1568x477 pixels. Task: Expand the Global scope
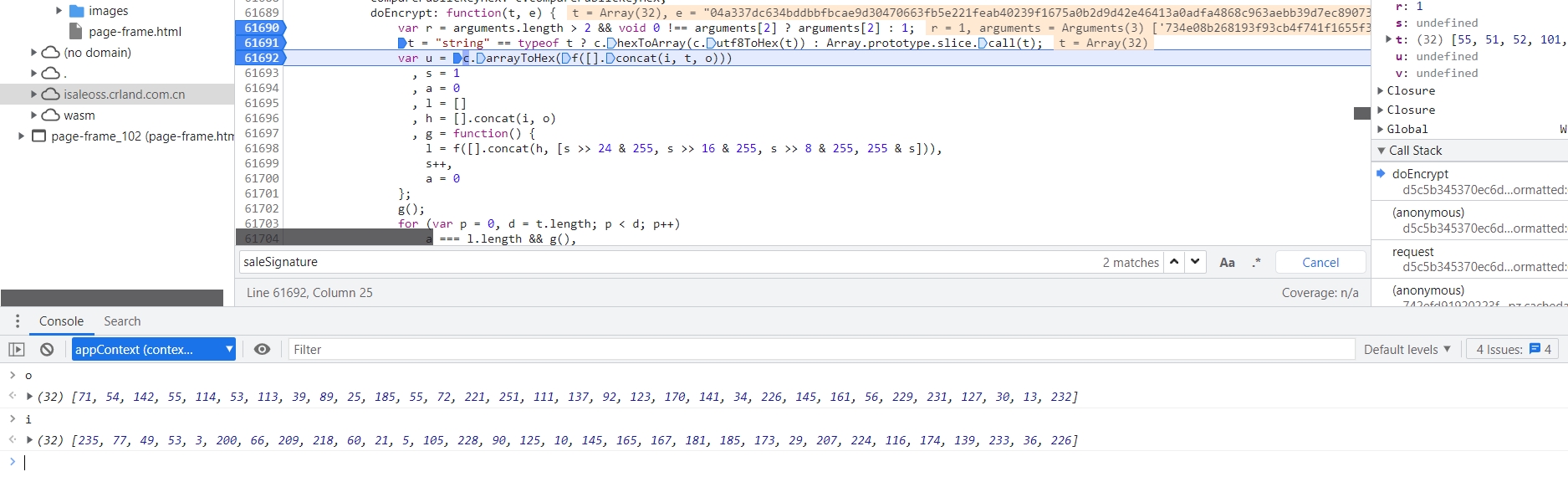[1381, 129]
